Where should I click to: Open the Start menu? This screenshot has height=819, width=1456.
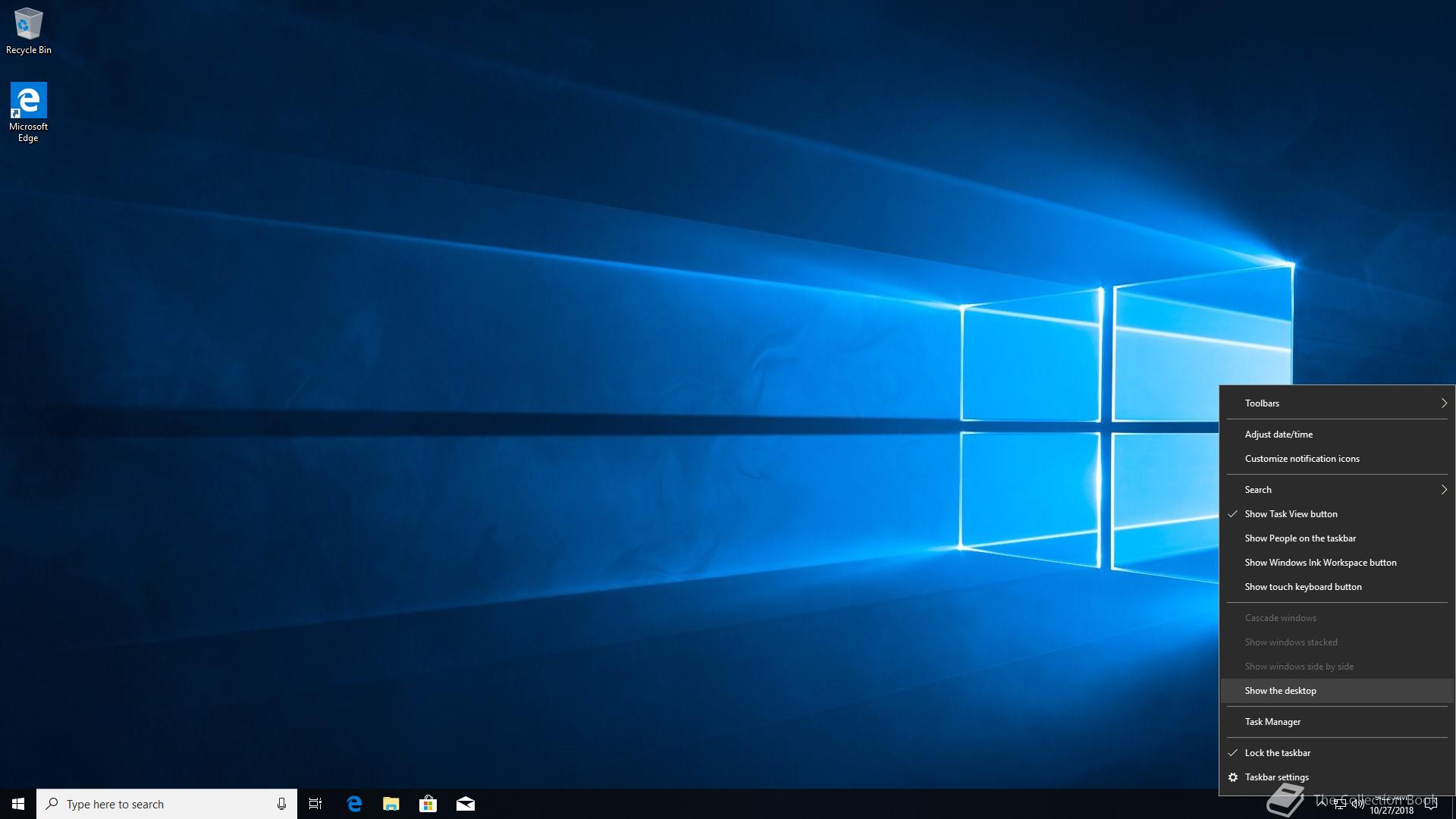click(x=18, y=804)
